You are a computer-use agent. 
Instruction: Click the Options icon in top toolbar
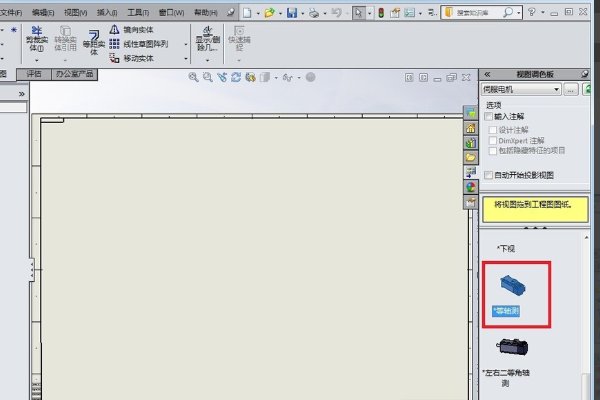click(x=409, y=13)
